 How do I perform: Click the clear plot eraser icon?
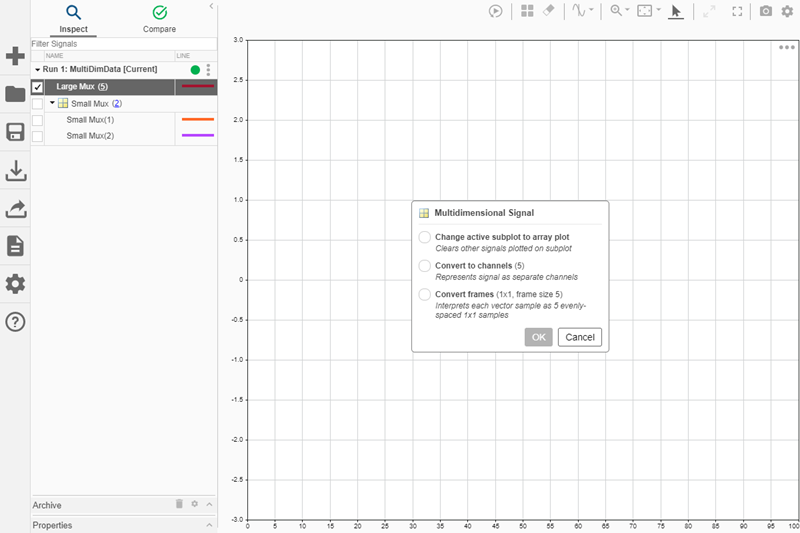(x=548, y=11)
